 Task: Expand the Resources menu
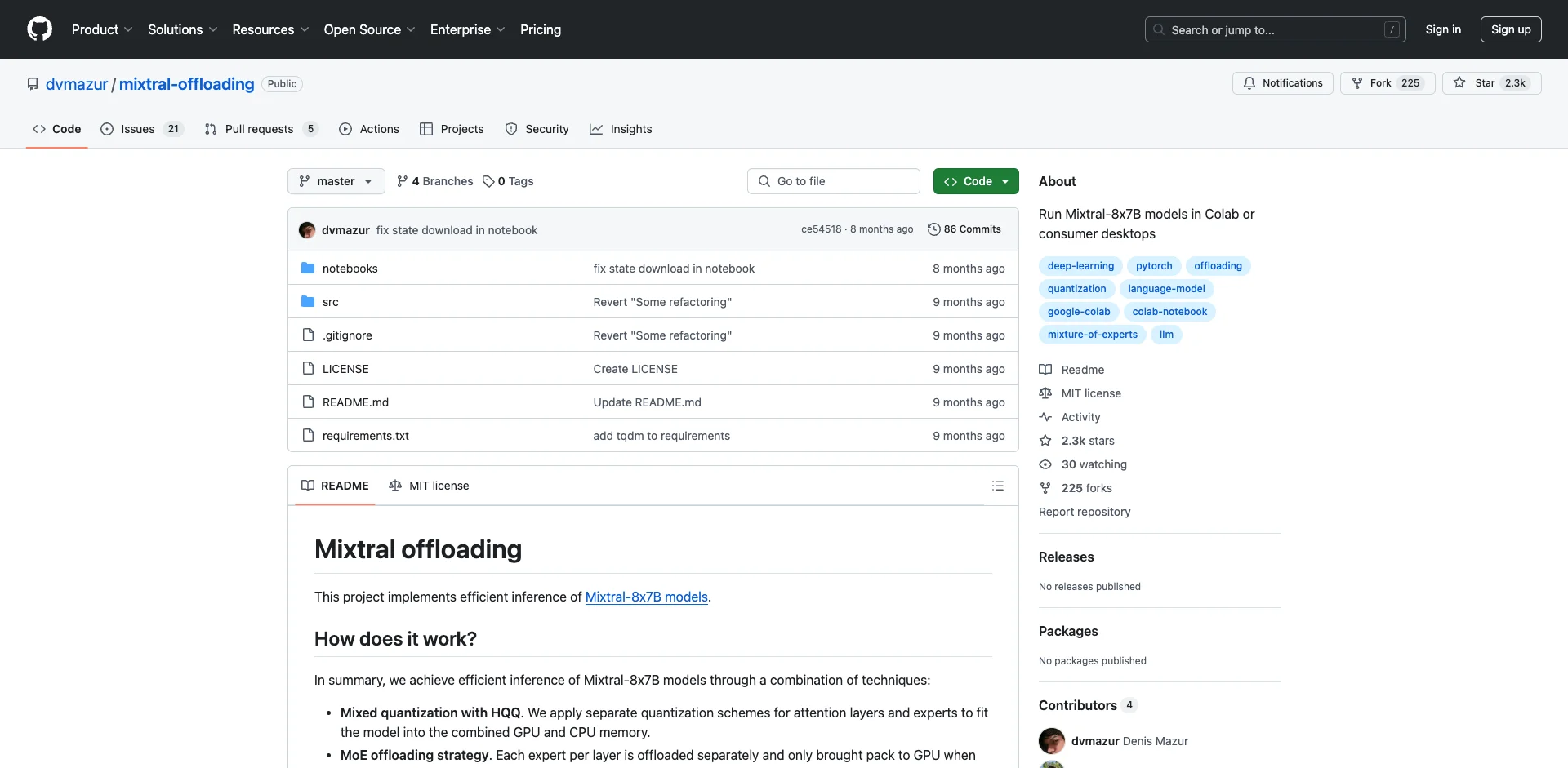coord(270,29)
